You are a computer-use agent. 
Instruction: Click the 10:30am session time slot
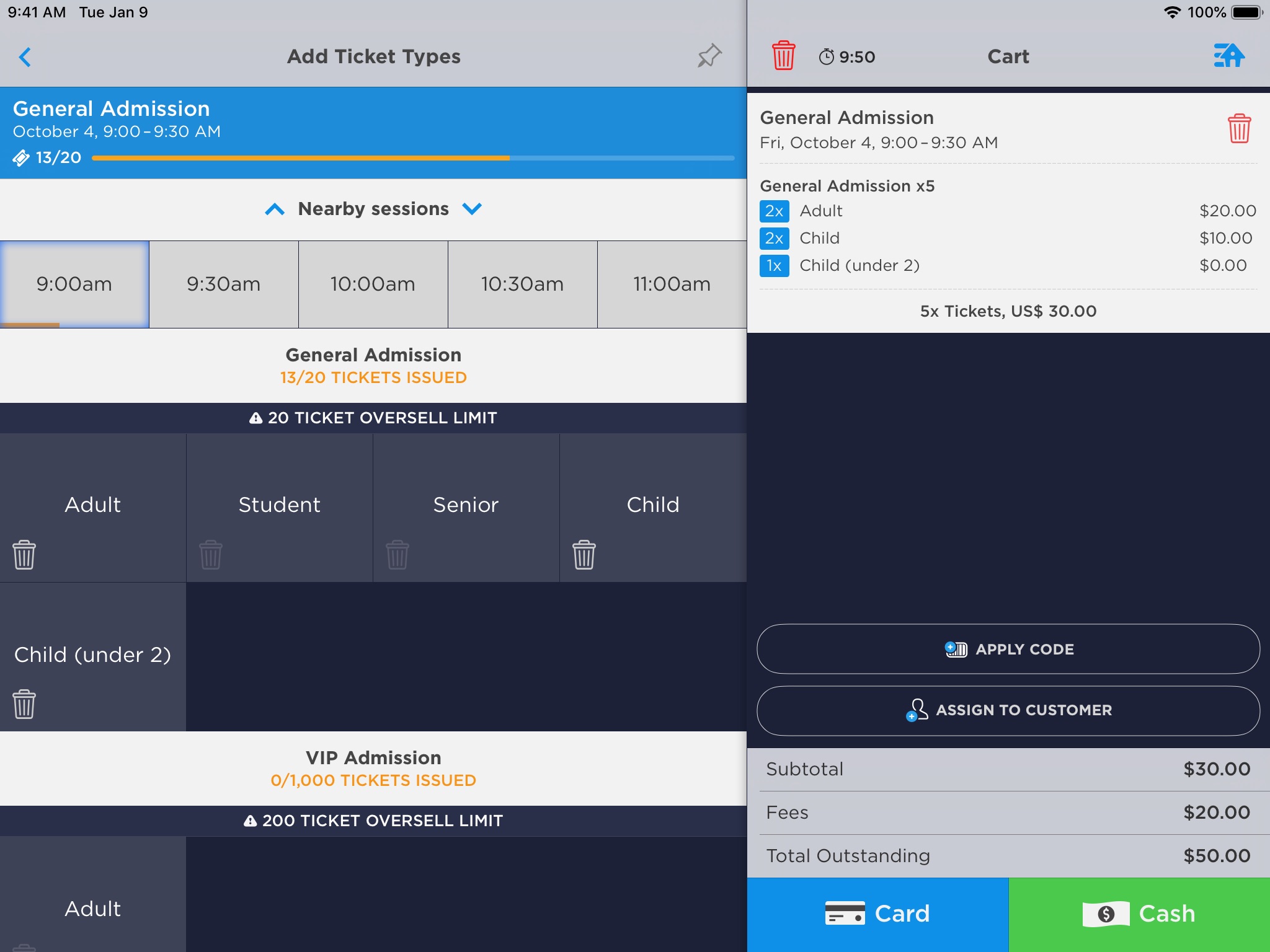(x=523, y=284)
